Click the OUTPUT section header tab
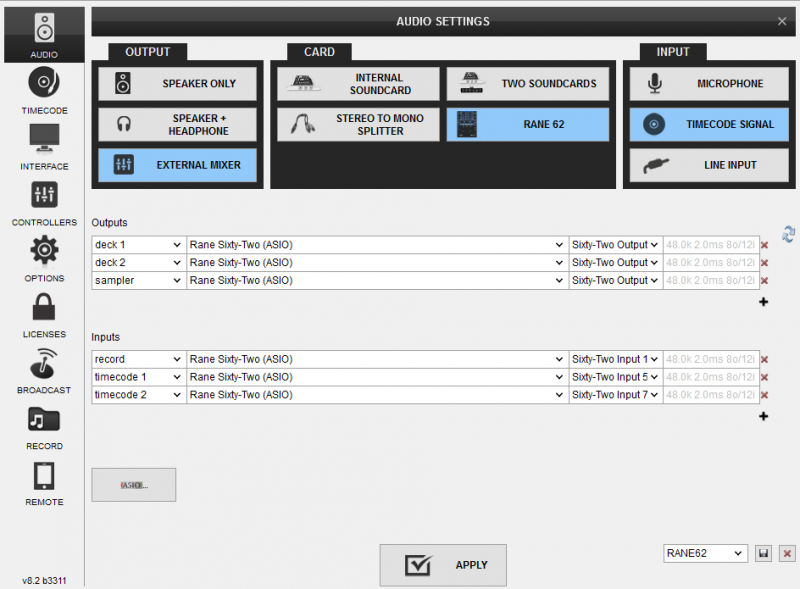 point(147,52)
